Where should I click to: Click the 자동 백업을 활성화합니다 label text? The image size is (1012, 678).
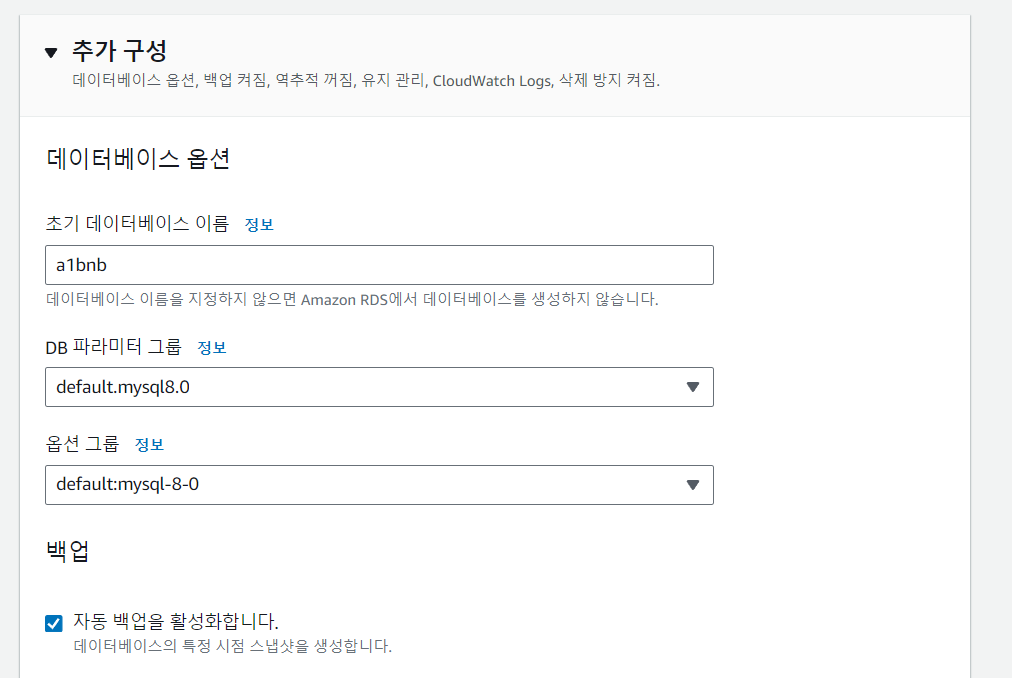click(176, 621)
